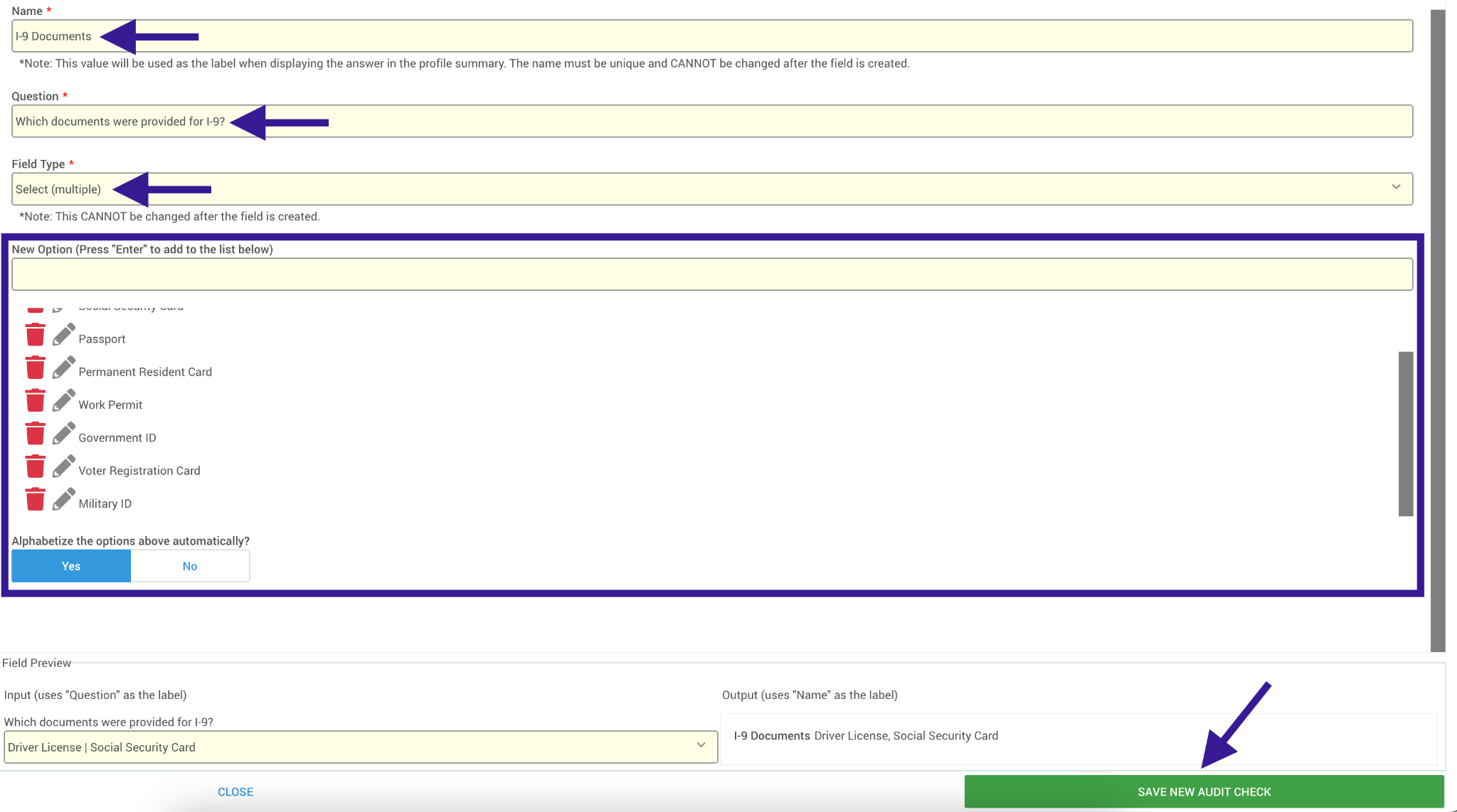1457x812 pixels.
Task: Click the options list scrollbar
Action: tap(1405, 433)
